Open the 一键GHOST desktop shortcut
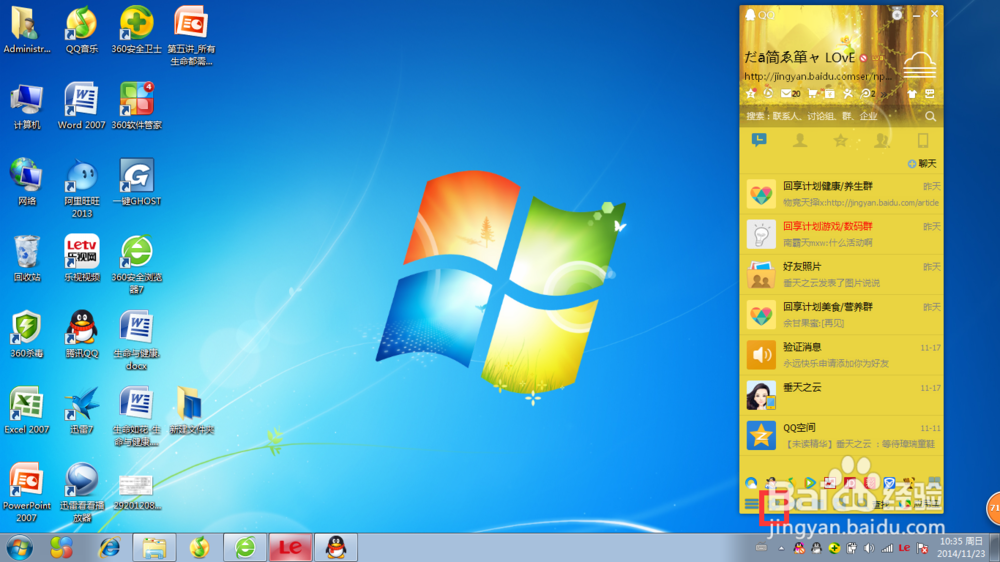 point(136,182)
